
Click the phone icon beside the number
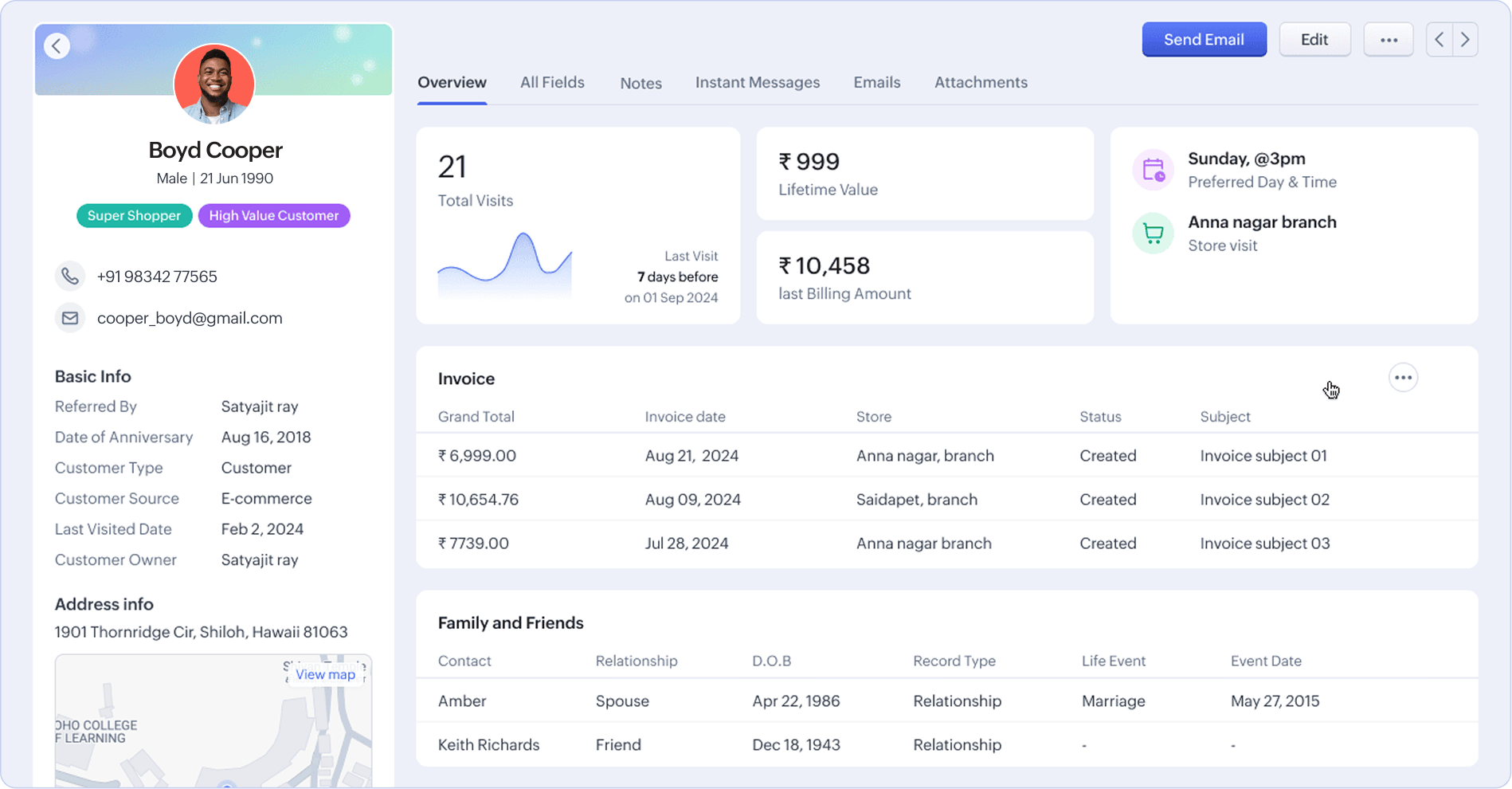click(x=70, y=277)
